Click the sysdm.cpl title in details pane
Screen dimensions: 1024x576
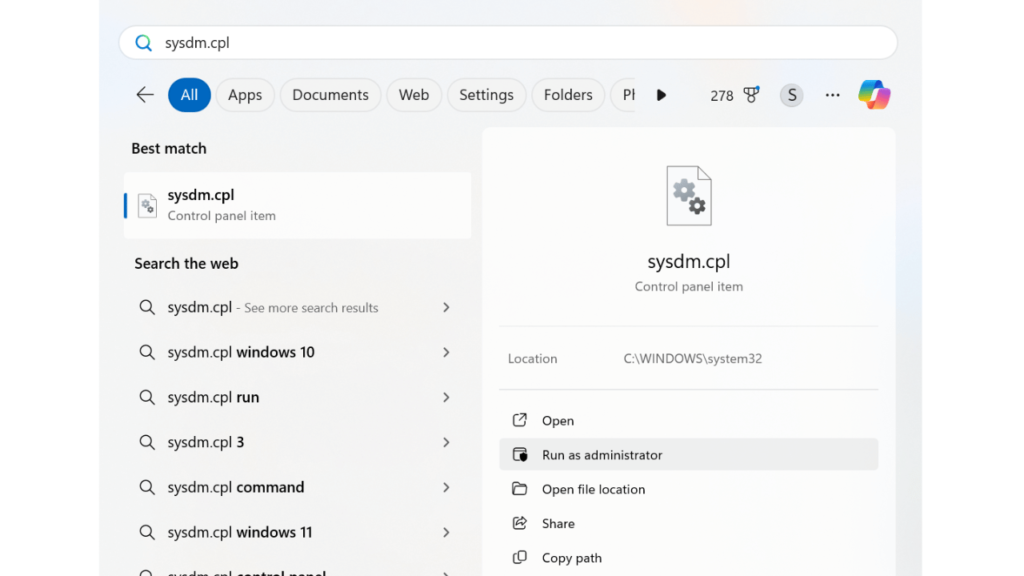pos(689,261)
